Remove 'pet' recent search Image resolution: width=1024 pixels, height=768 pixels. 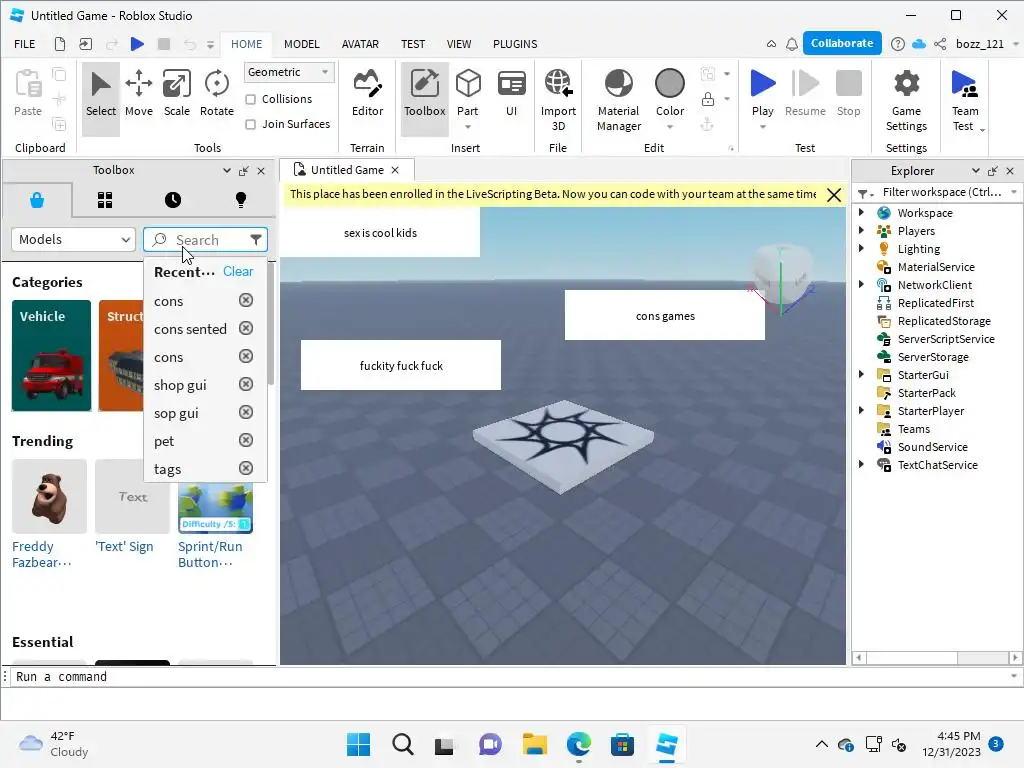coord(246,440)
